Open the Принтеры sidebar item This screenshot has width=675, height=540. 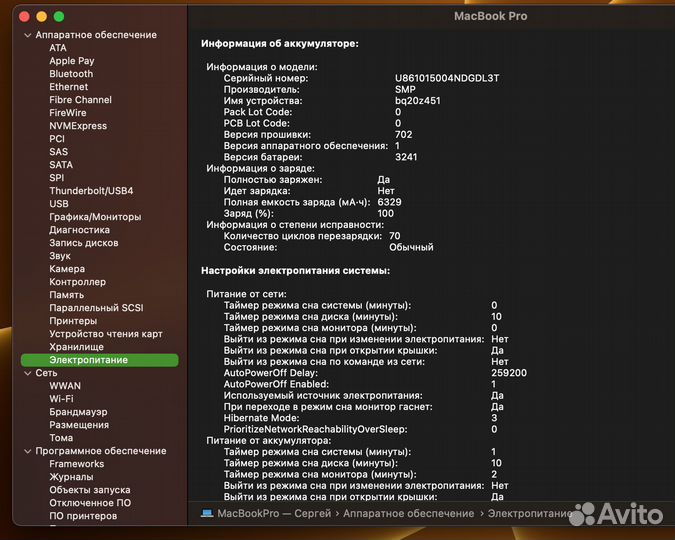coord(73,321)
